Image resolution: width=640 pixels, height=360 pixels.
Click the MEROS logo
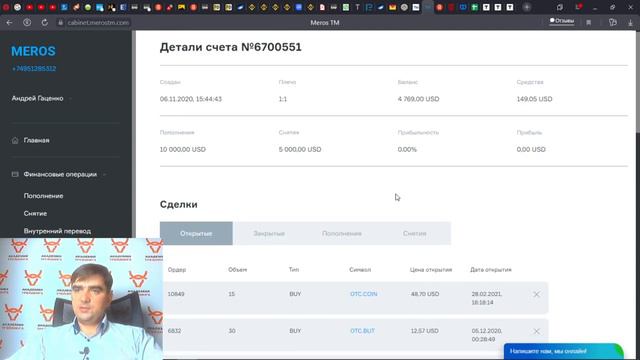point(33,51)
